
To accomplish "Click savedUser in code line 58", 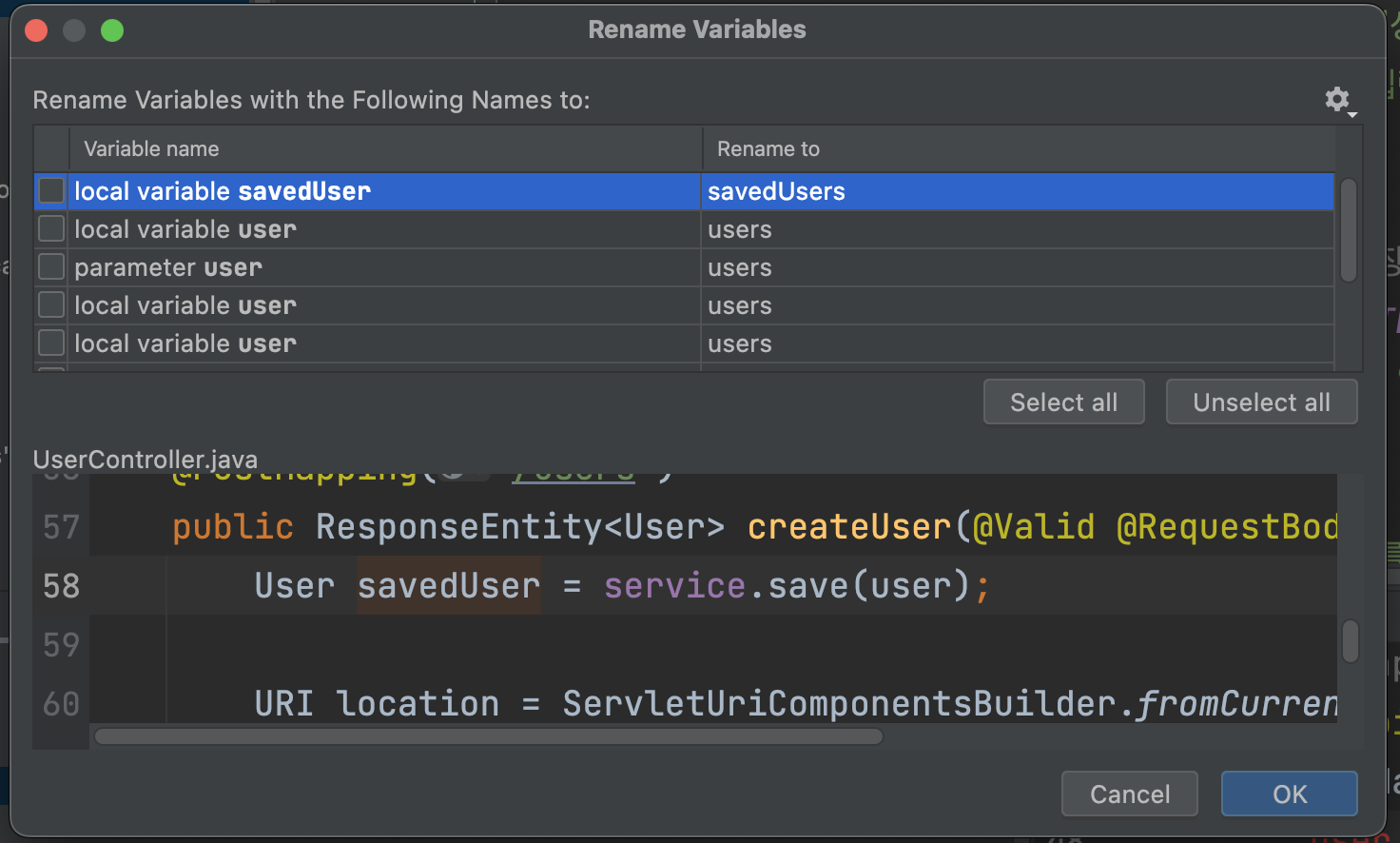I will [x=449, y=586].
